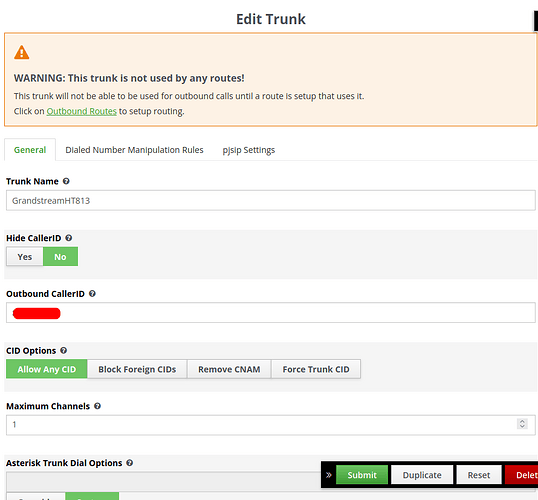The height and width of the screenshot is (500, 538).
Task: Select Block Foreign CIDs option
Action: 137,369
